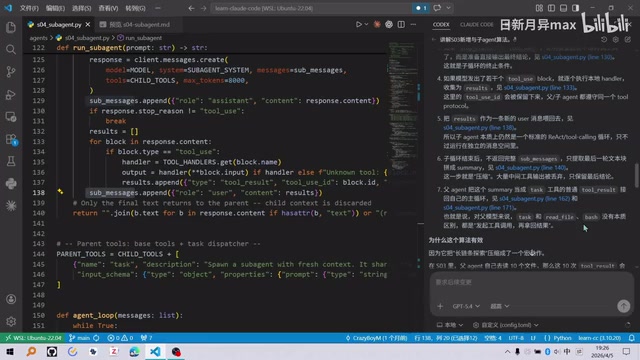Customize layout button in title bar
The image size is (640, 360).
tap(539, 8)
